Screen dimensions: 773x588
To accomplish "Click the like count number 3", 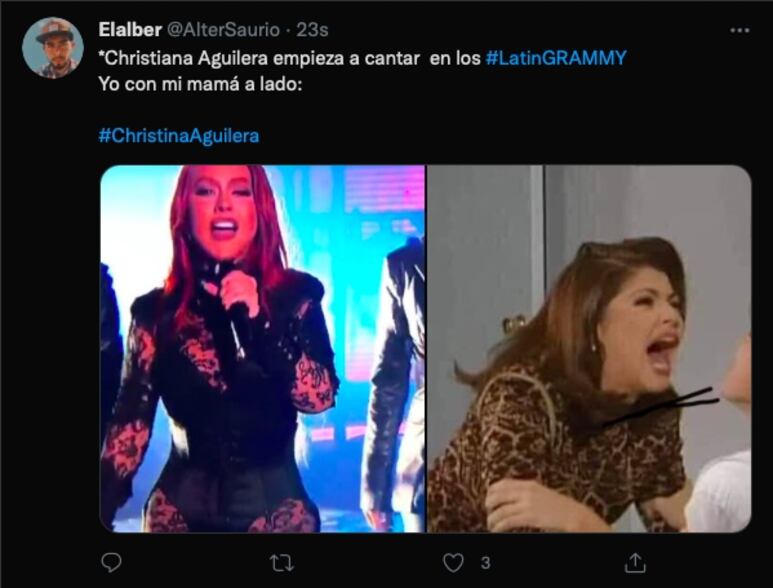I will click(486, 563).
